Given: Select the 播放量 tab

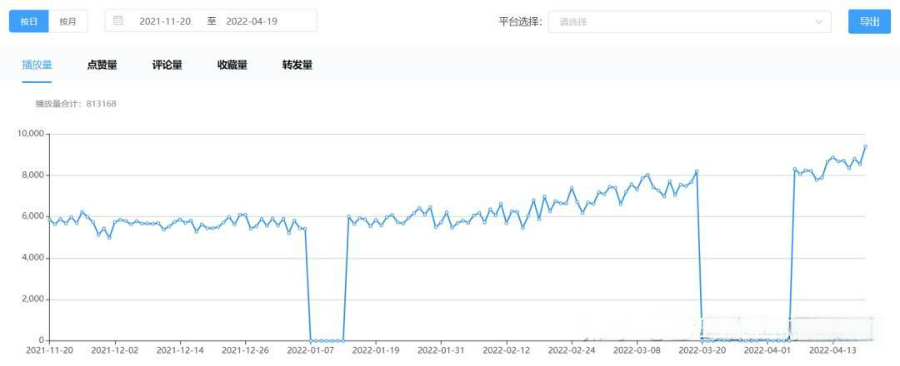Looking at the screenshot, I should point(37,65).
